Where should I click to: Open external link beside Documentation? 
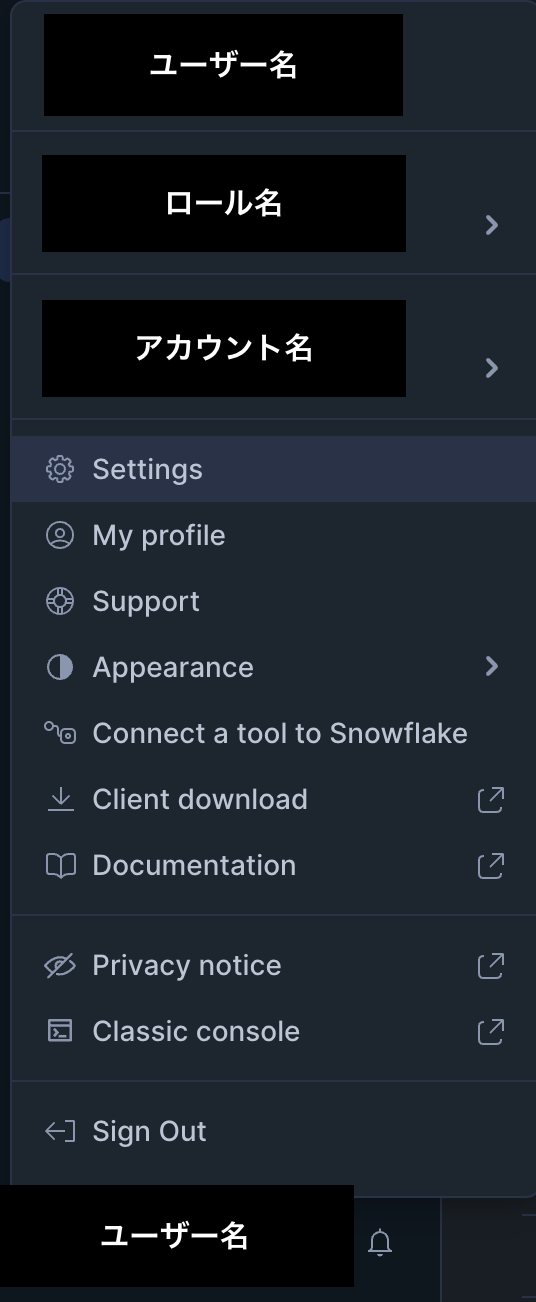[x=490, y=865]
